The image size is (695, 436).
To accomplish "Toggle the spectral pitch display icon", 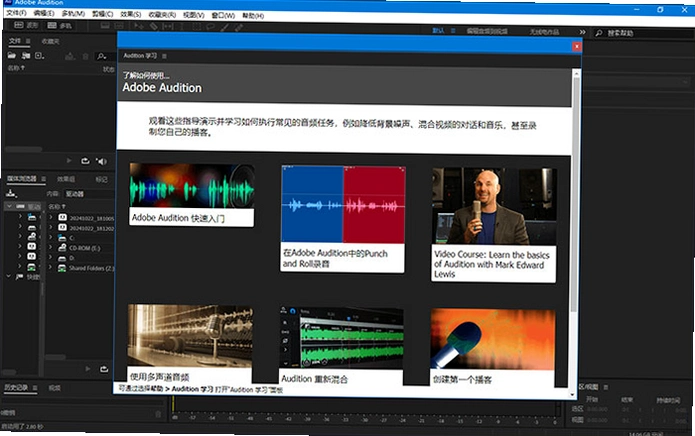I will pyautogui.click(x=121, y=26).
